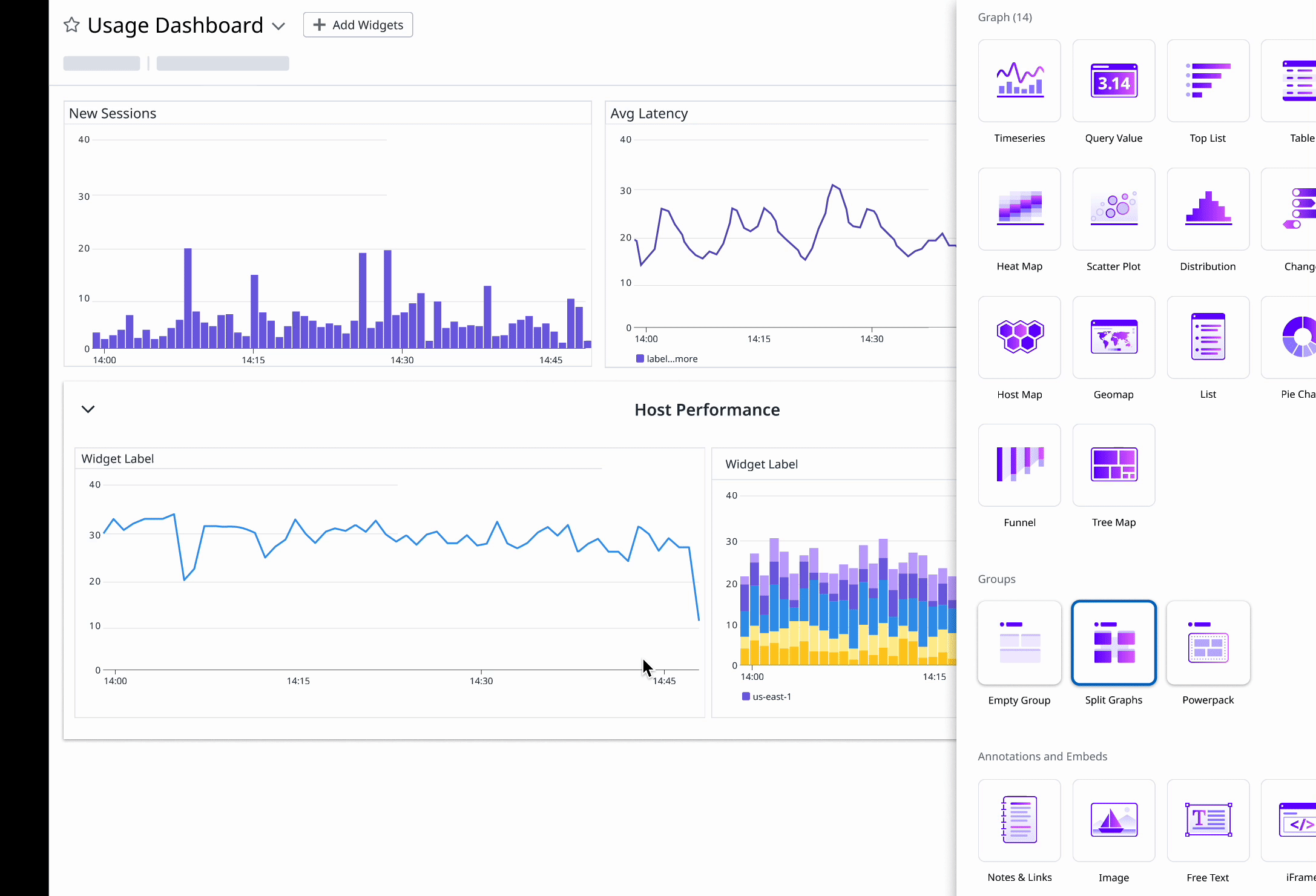
Task: Toggle the label legend color square
Action: (x=640, y=358)
